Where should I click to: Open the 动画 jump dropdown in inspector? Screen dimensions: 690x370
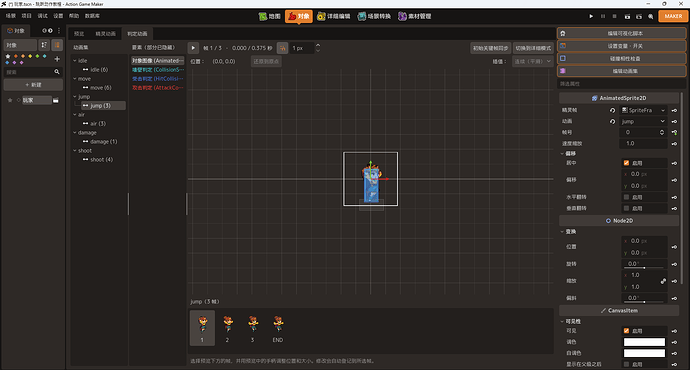tap(643, 121)
